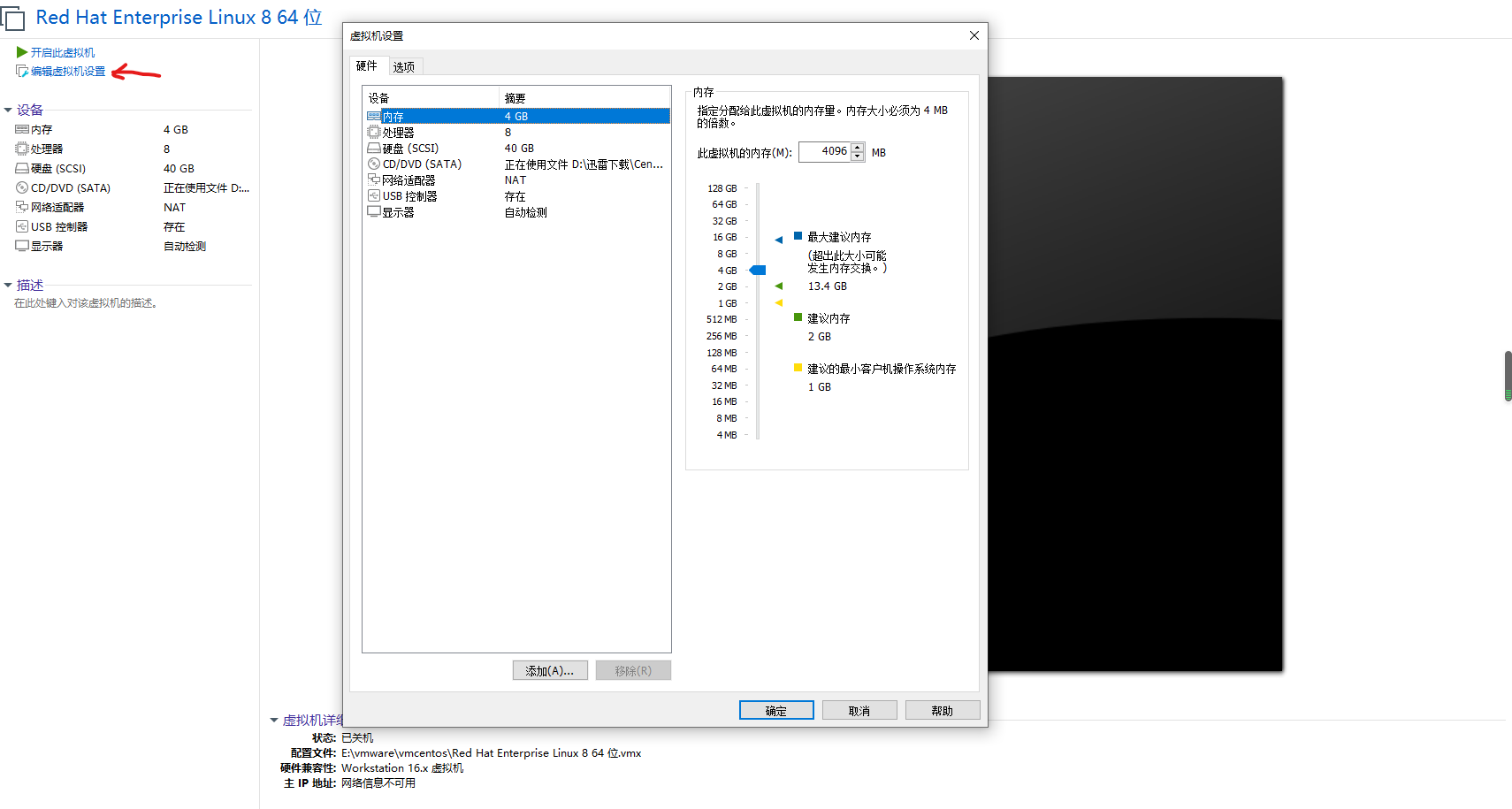Click the processor icon in the left devices panel
Image resolution: width=1512 pixels, height=809 pixels.
(x=22, y=149)
